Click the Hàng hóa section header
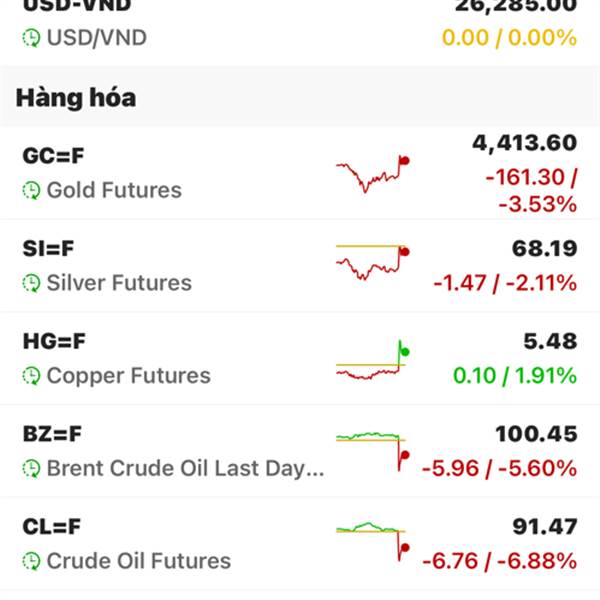Image resolution: width=600 pixels, height=600 pixels. 76,98
